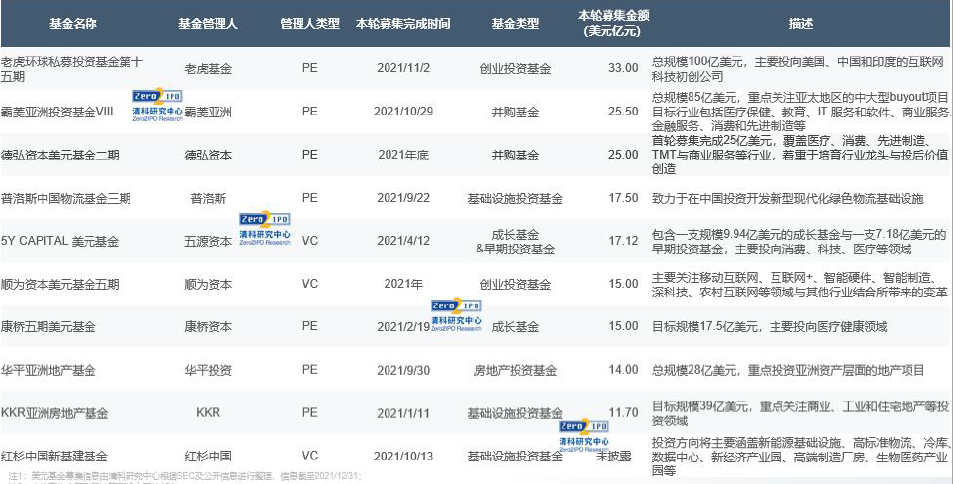Select manager cell 普洛斯
The height and width of the screenshot is (484, 955).
(x=208, y=198)
